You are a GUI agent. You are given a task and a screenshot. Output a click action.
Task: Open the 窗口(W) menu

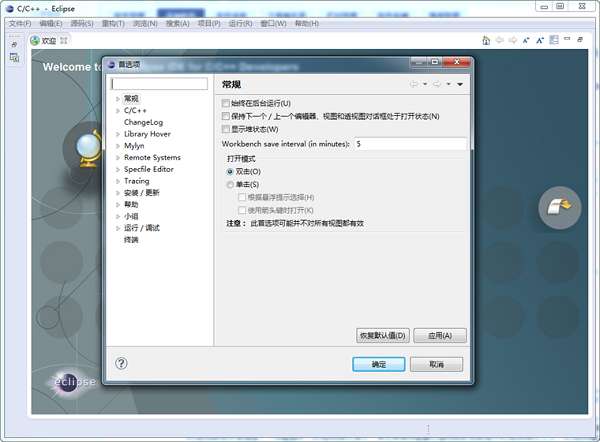(x=273, y=24)
